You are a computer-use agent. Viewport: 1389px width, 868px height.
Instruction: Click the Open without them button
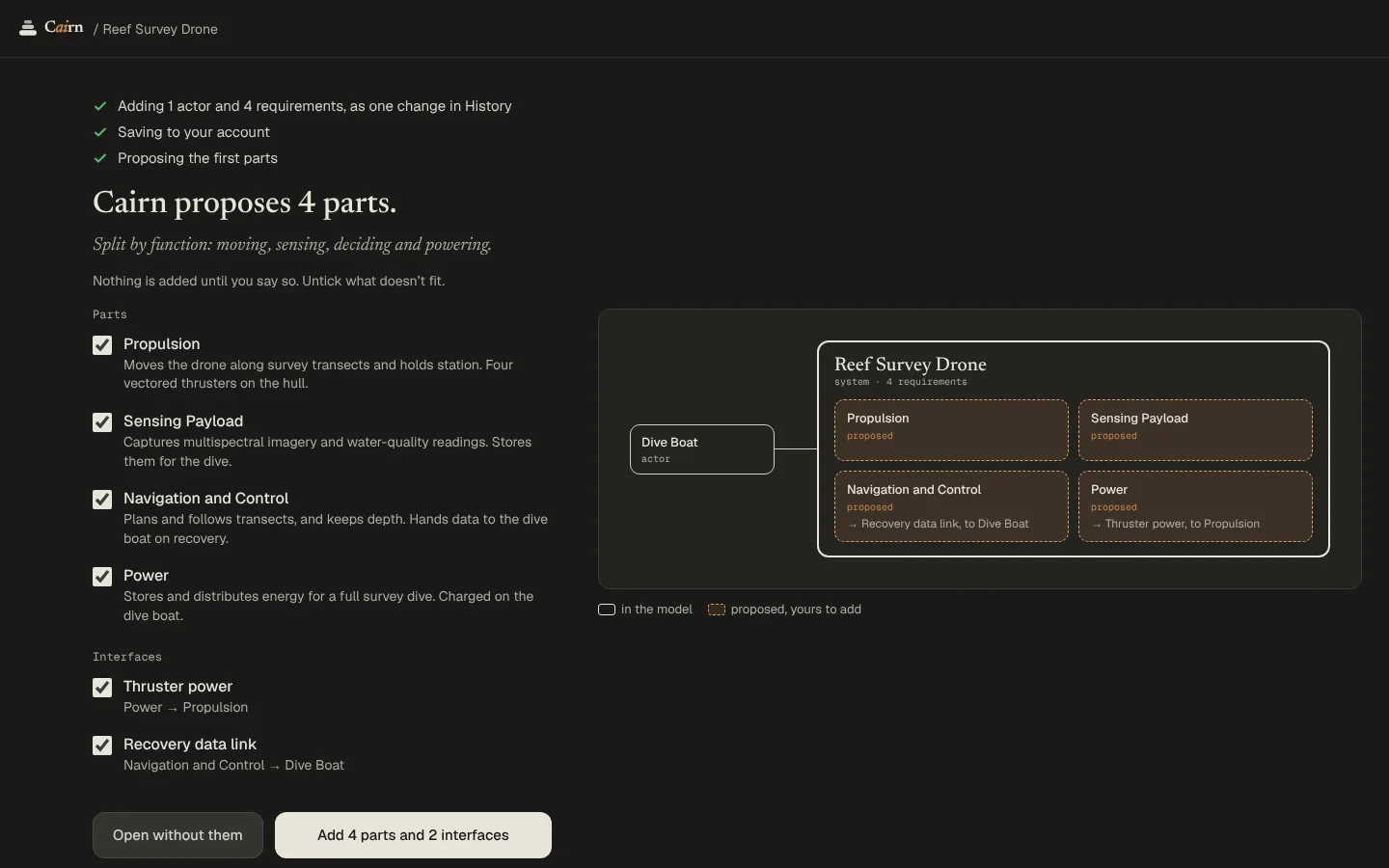177,835
